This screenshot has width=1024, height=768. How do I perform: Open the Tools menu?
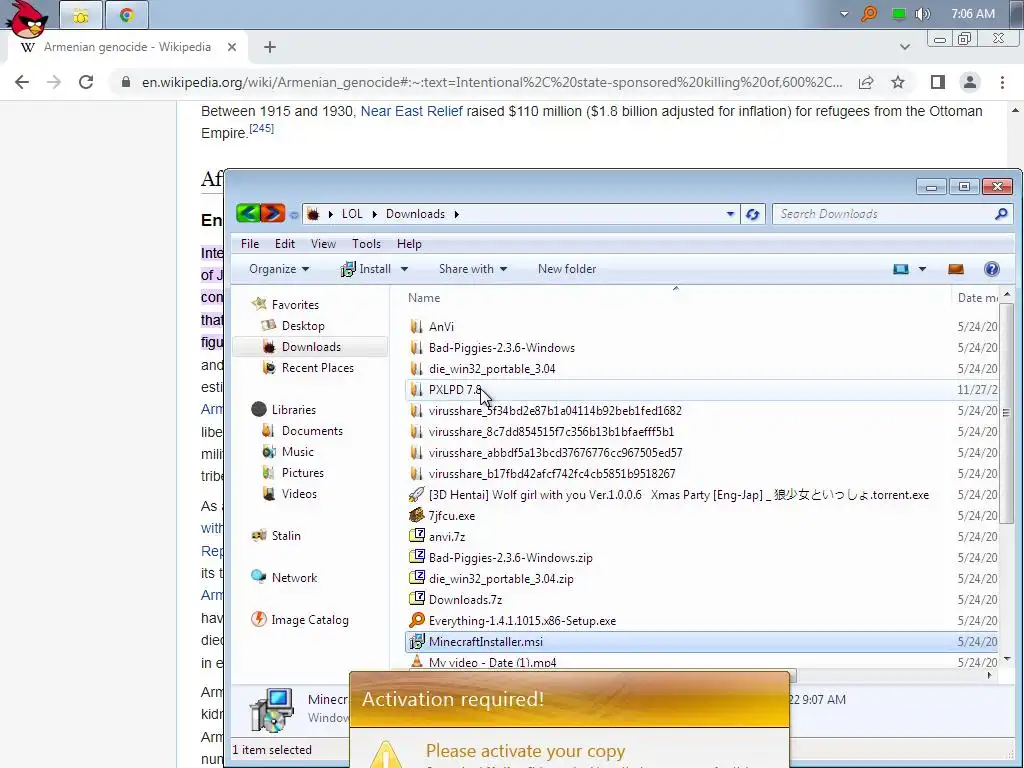[x=366, y=244]
